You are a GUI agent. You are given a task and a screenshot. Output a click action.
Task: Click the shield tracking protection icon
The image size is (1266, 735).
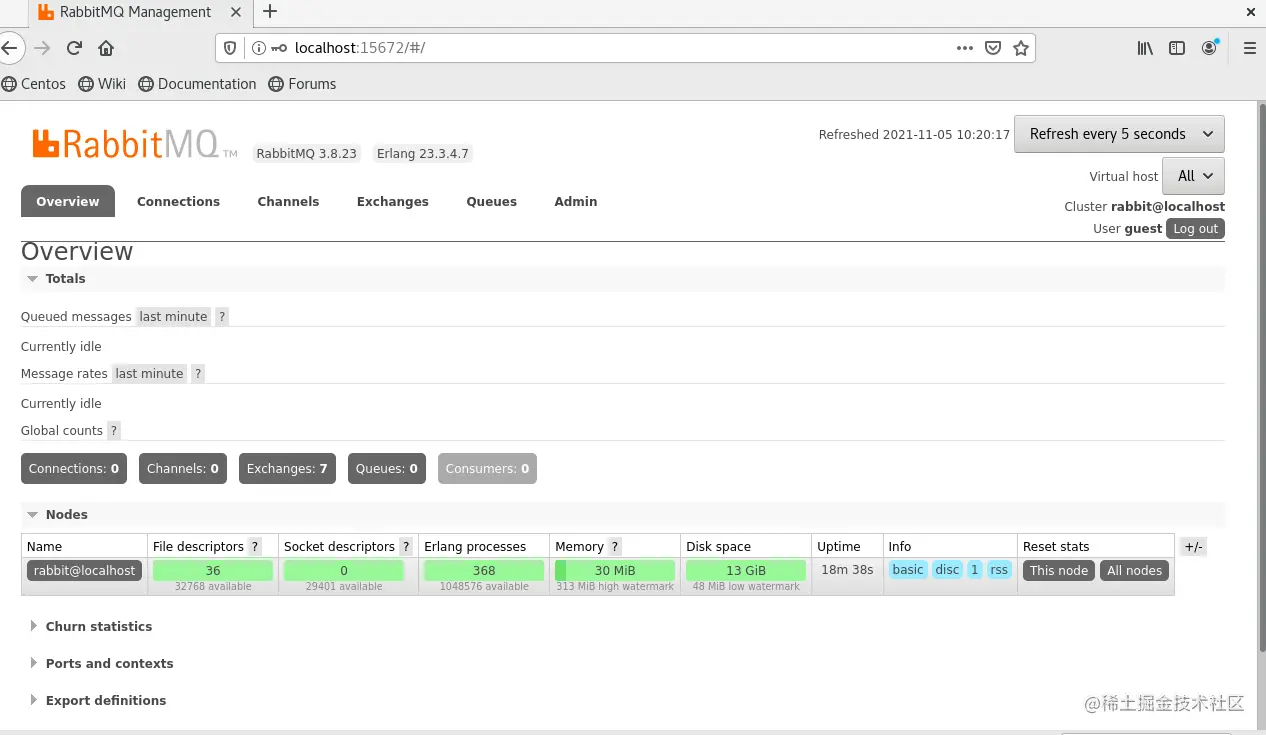(x=230, y=48)
